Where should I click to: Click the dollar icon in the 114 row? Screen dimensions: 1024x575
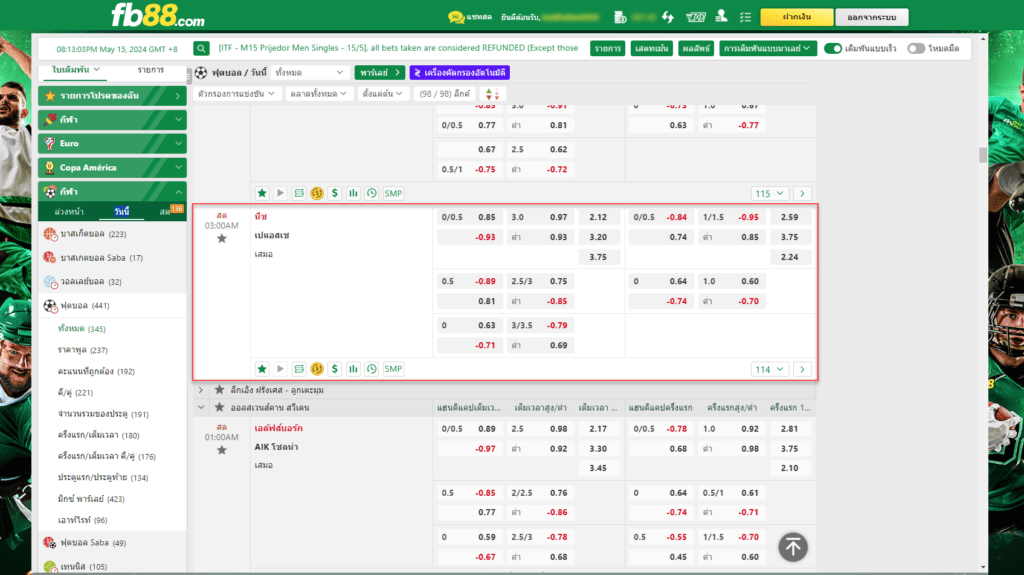pos(335,369)
